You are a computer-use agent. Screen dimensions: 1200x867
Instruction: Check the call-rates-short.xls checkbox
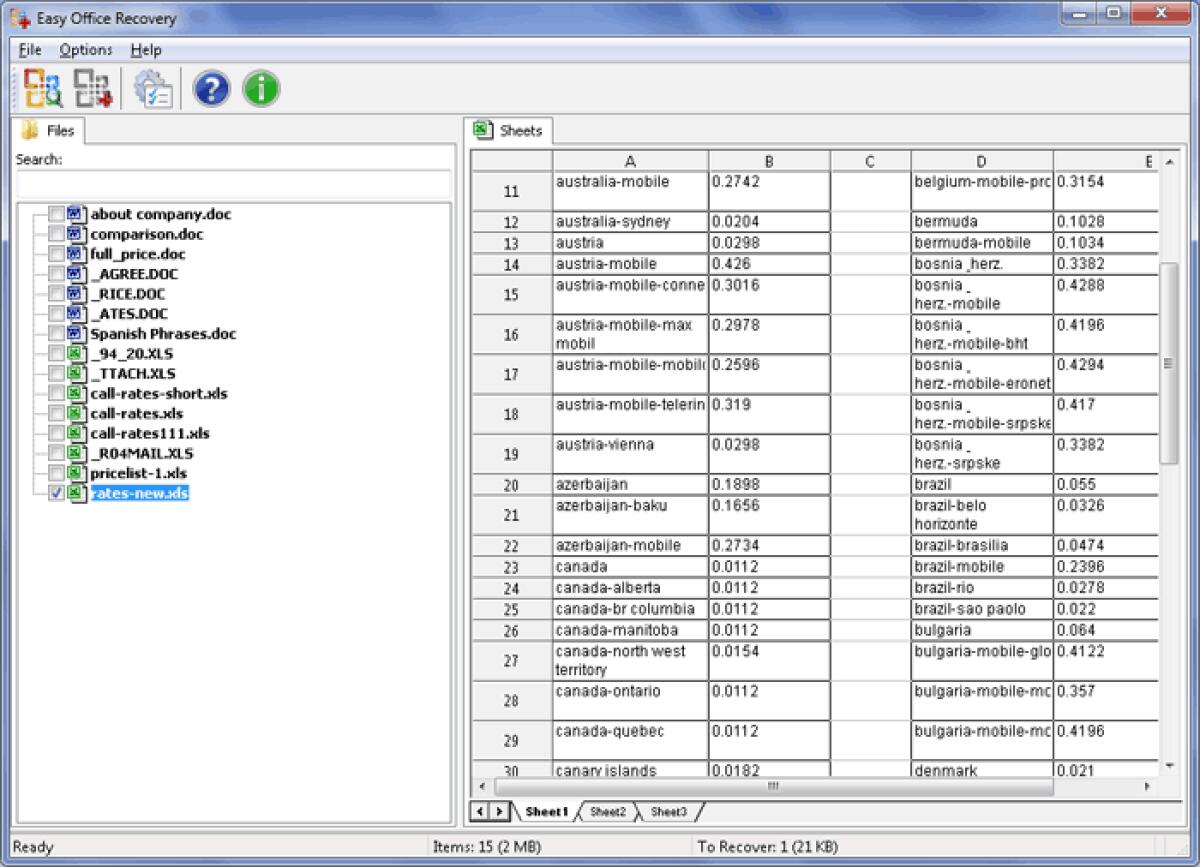pos(58,393)
